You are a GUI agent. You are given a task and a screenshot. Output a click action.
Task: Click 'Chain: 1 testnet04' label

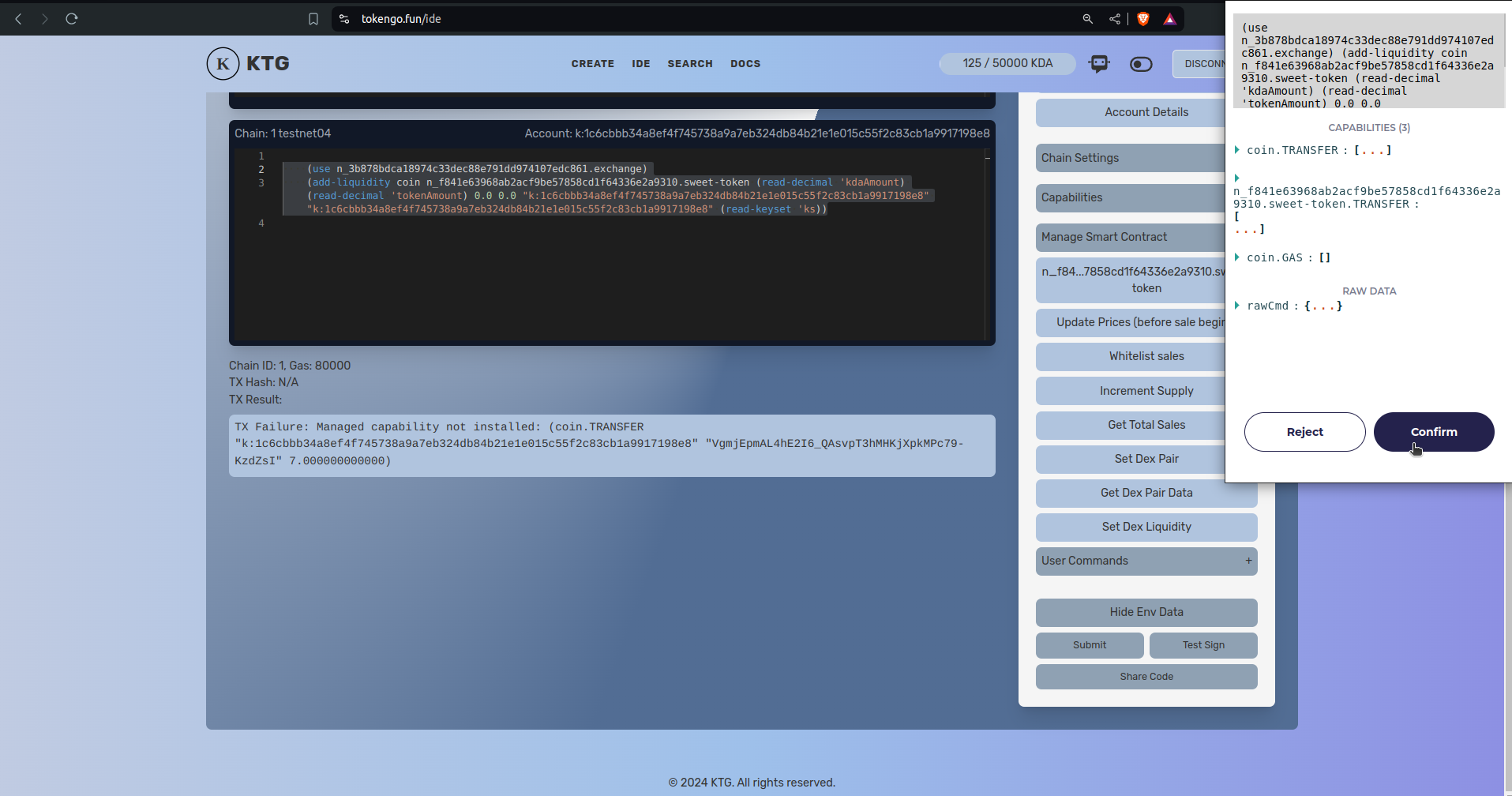click(283, 133)
